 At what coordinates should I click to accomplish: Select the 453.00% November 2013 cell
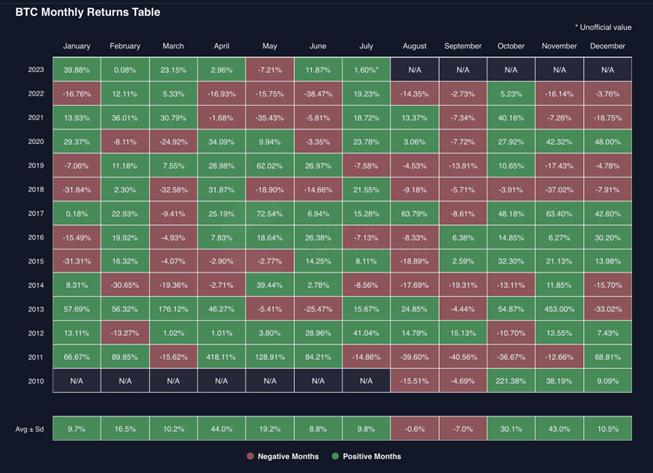click(x=560, y=308)
